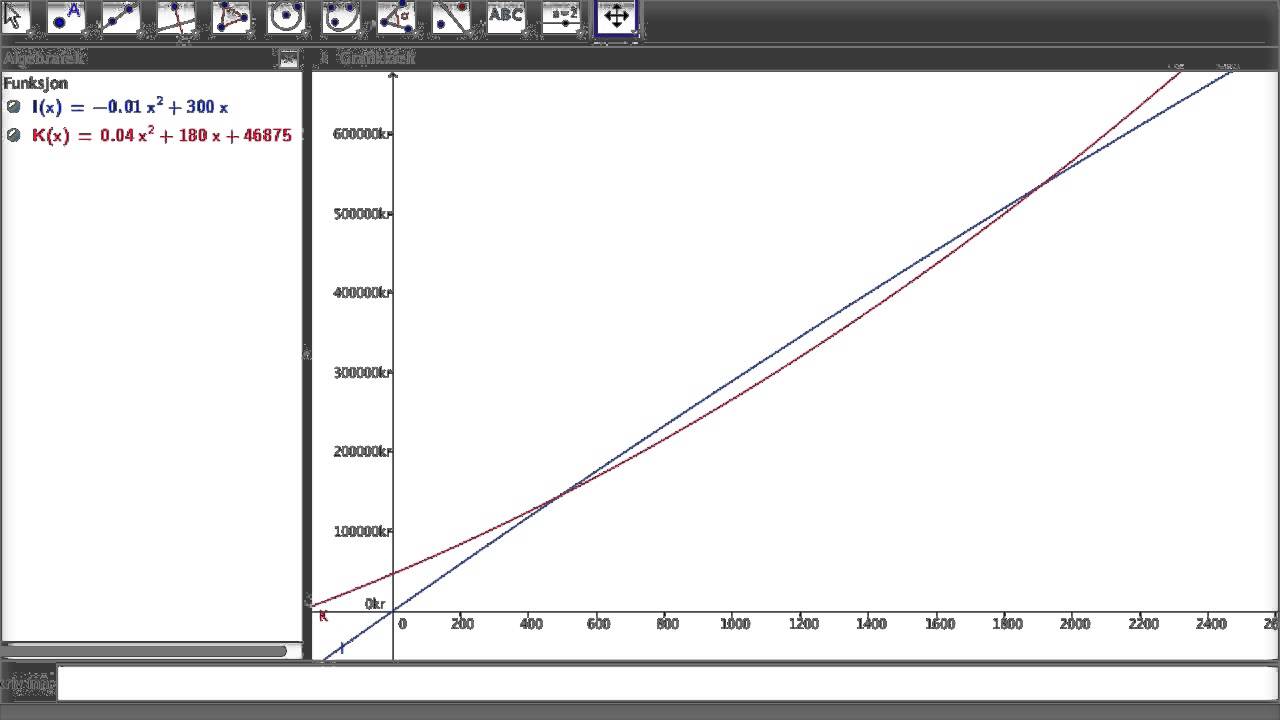Click the 1600 x-axis label
1280x720 pixels.
coord(939,624)
